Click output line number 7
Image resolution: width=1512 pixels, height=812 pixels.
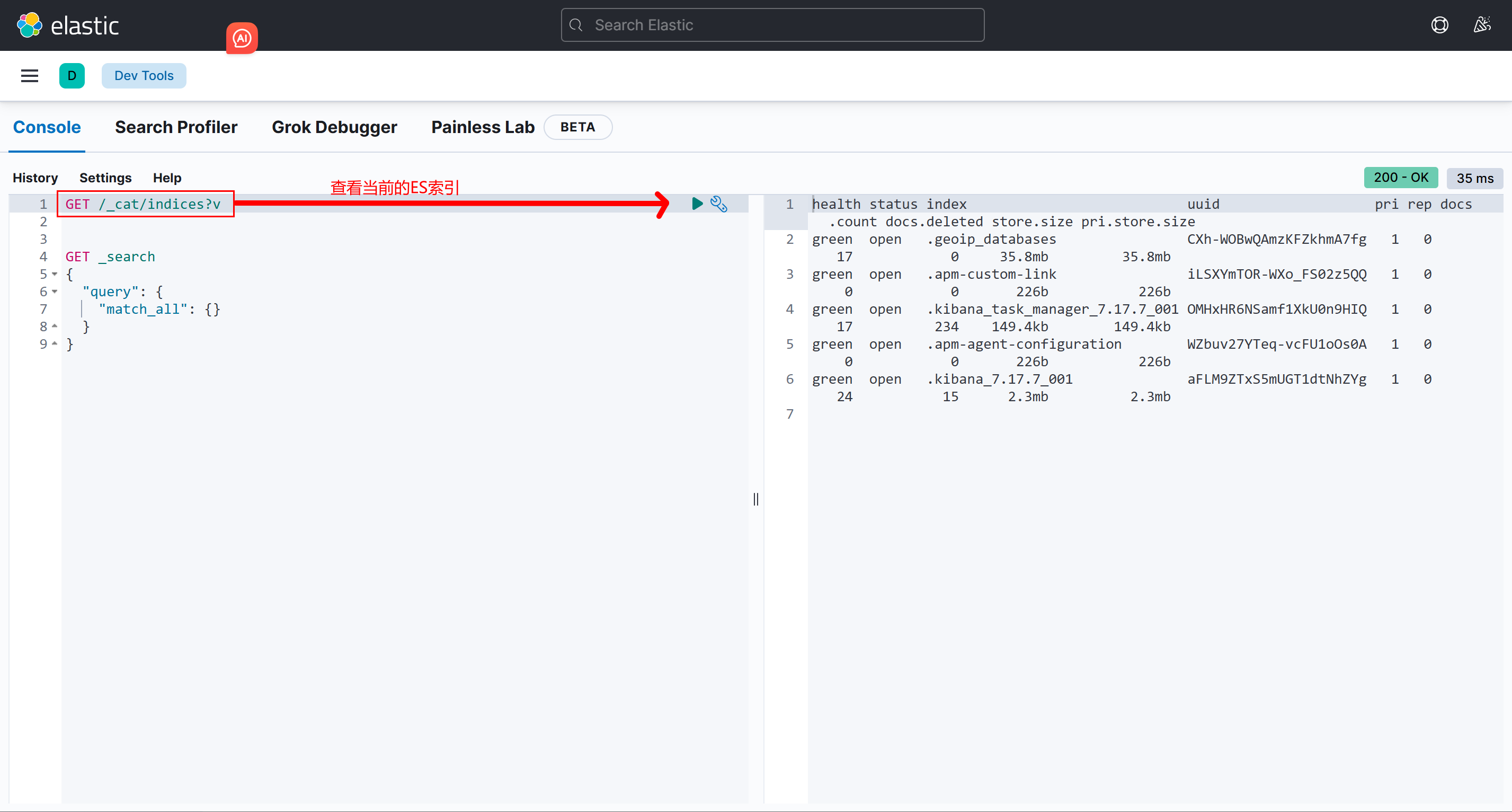coord(790,414)
